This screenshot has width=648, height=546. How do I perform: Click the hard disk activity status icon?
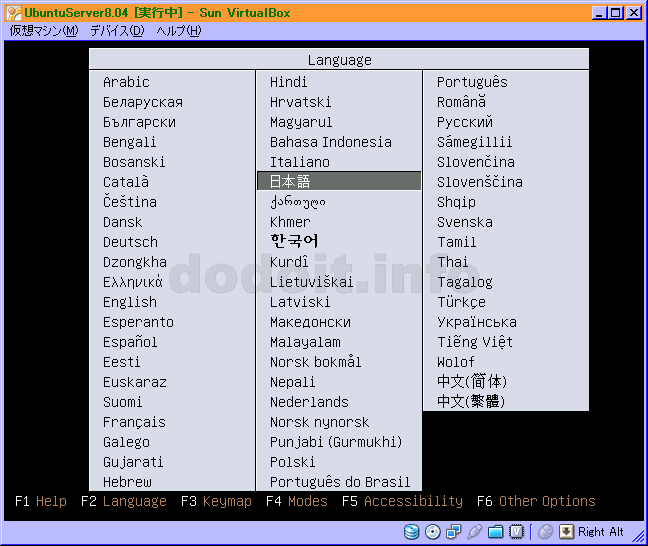[411, 532]
